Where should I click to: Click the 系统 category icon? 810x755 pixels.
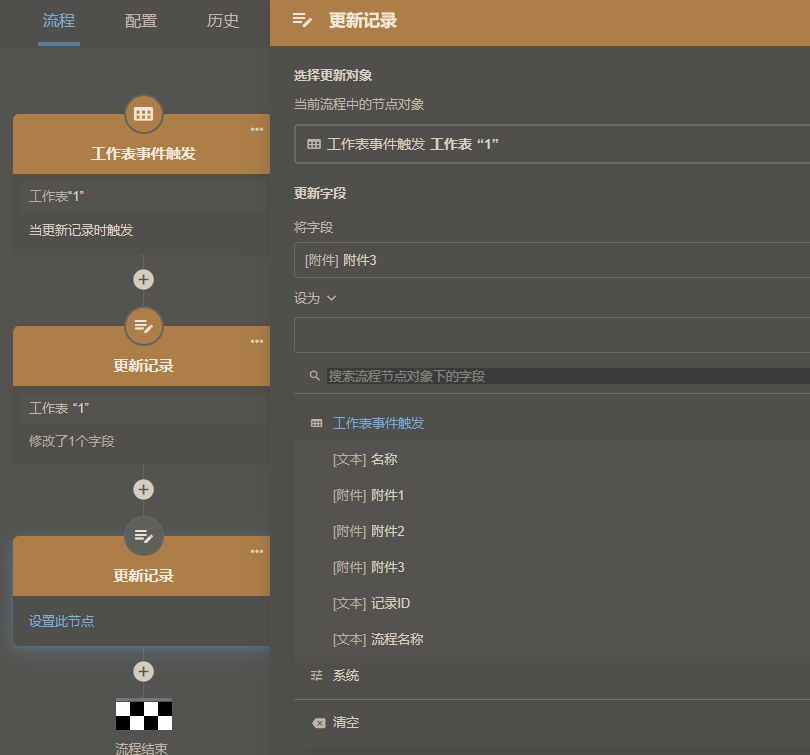315,675
